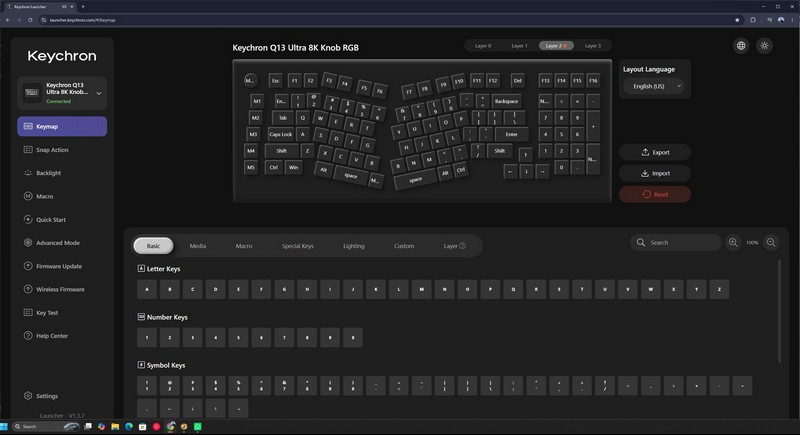800x435 pixels.
Task: Select the Basic keycode tab
Action: pos(153,246)
